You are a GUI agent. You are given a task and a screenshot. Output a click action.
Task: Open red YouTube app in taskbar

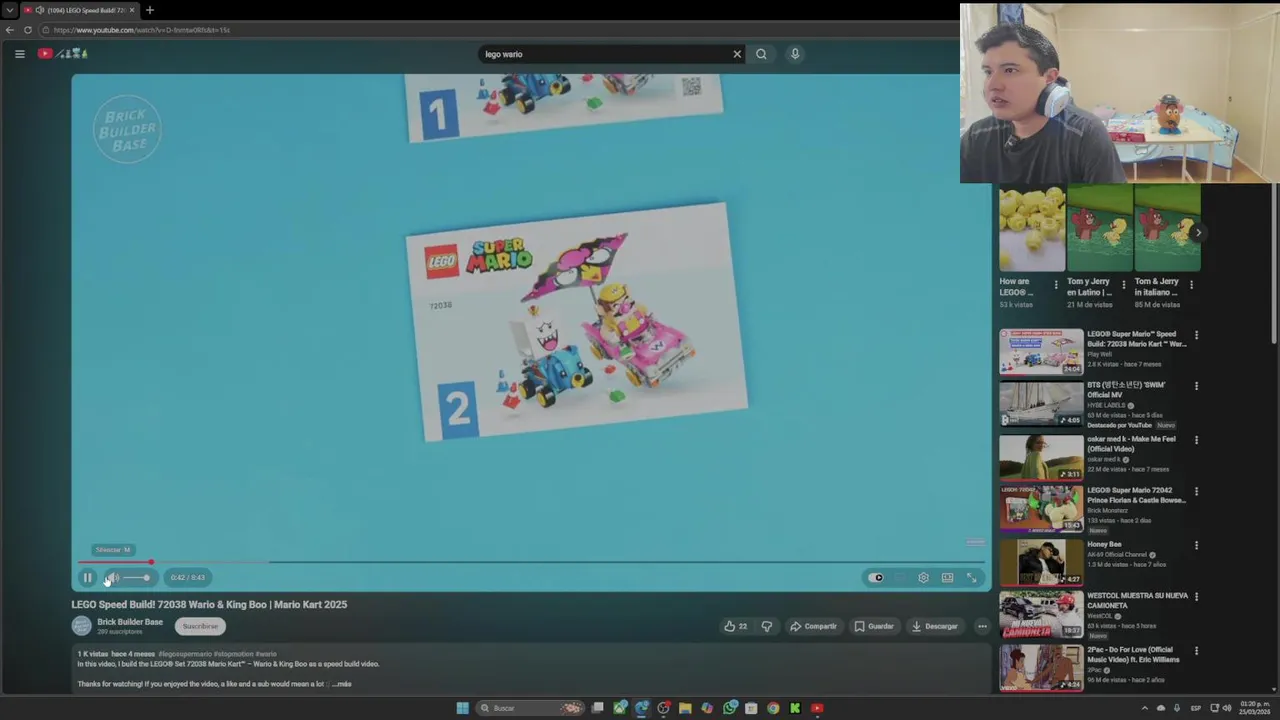(817, 708)
